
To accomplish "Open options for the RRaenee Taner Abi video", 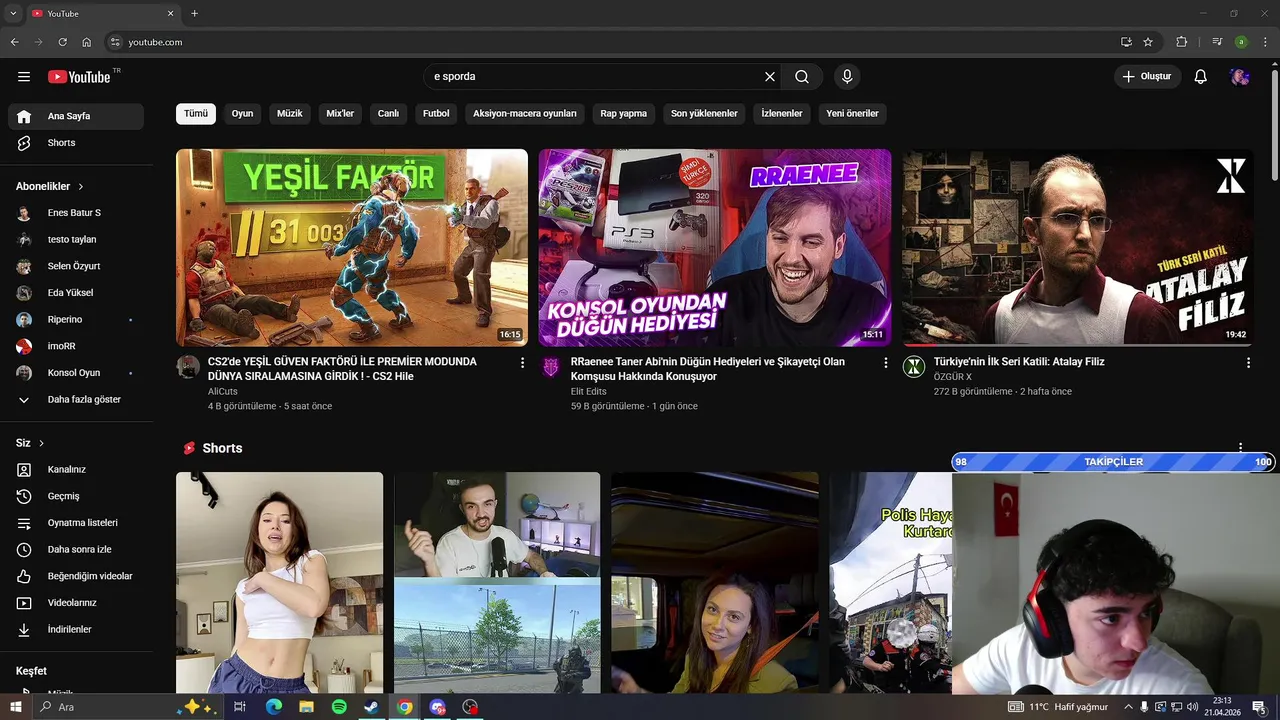I will [x=885, y=363].
